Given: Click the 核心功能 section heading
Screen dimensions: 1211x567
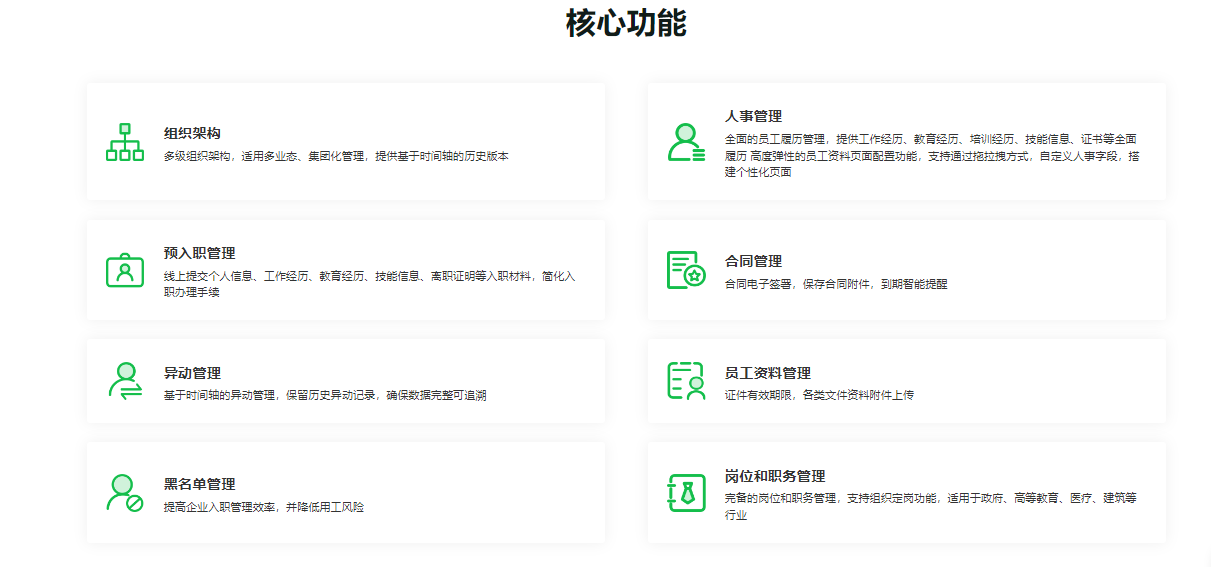Looking at the screenshot, I should point(626,22).
